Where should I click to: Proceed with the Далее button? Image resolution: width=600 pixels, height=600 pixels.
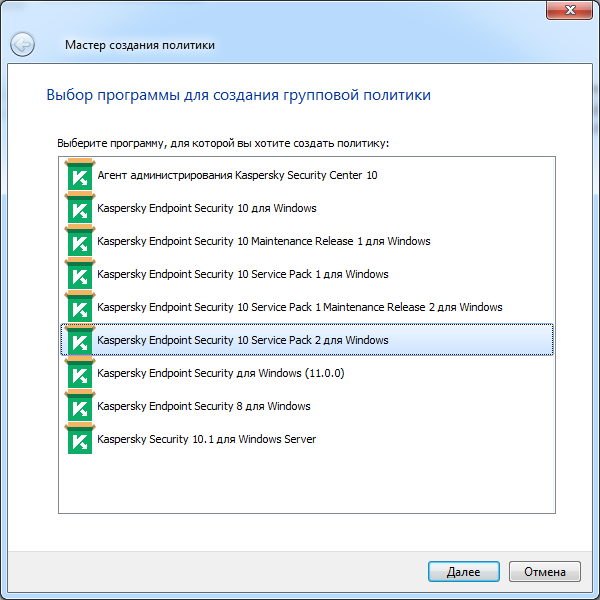tap(464, 571)
